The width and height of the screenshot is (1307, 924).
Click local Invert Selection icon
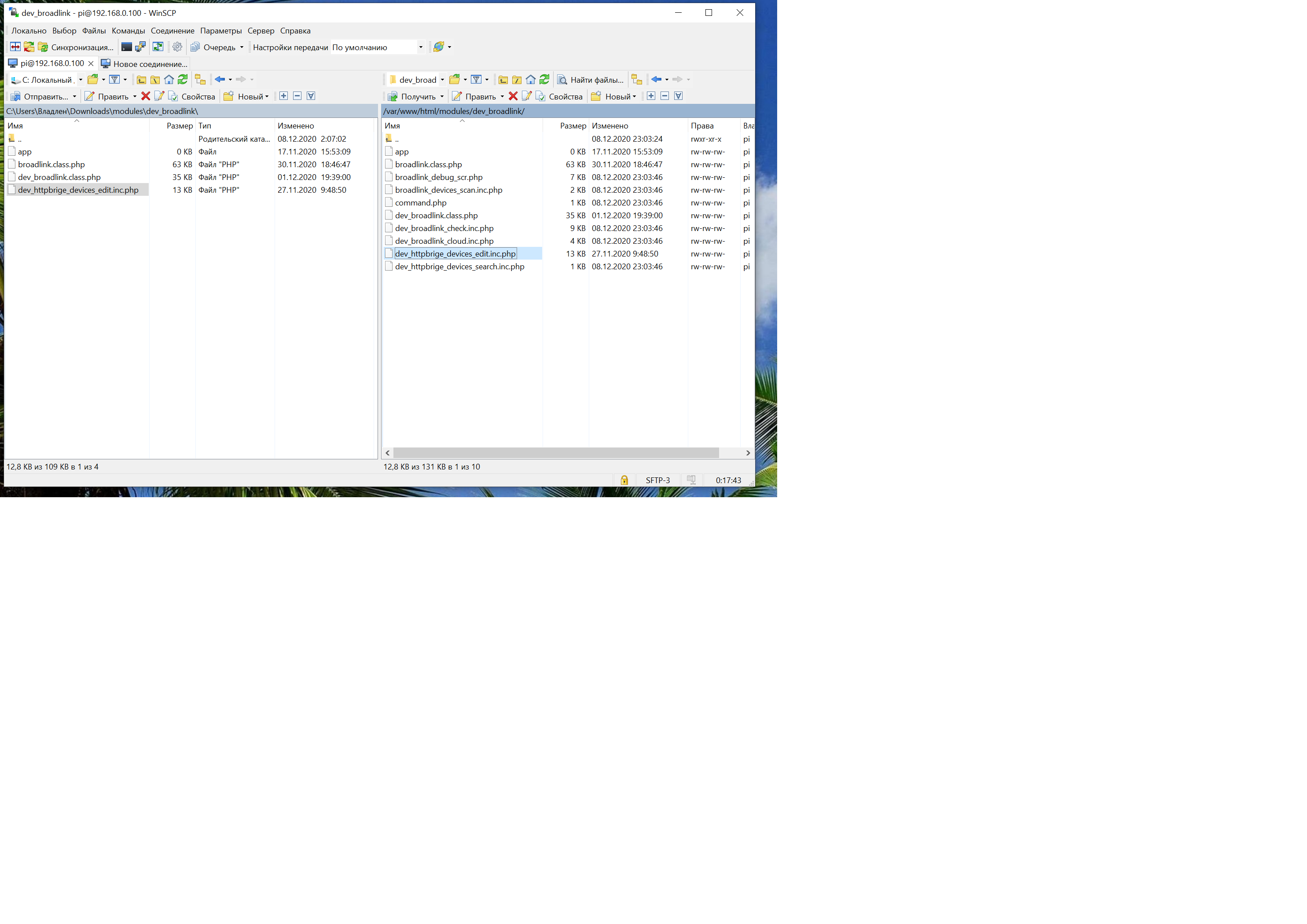(x=311, y=96)
